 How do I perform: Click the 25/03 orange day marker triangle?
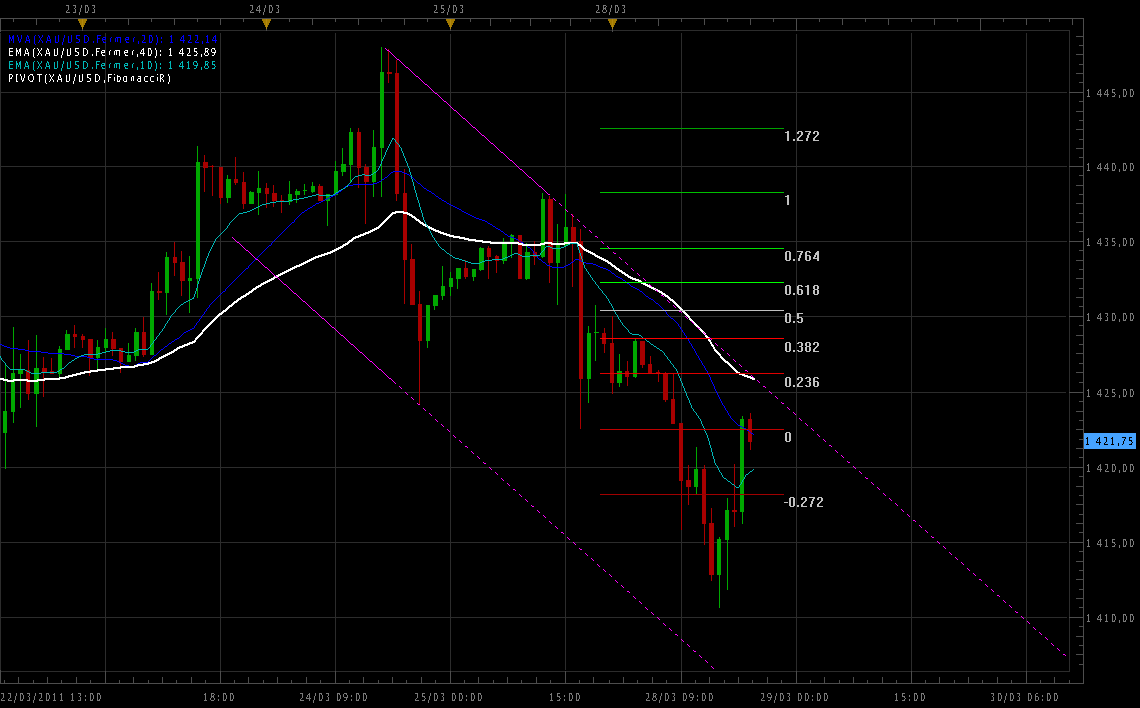click(450, 23)
